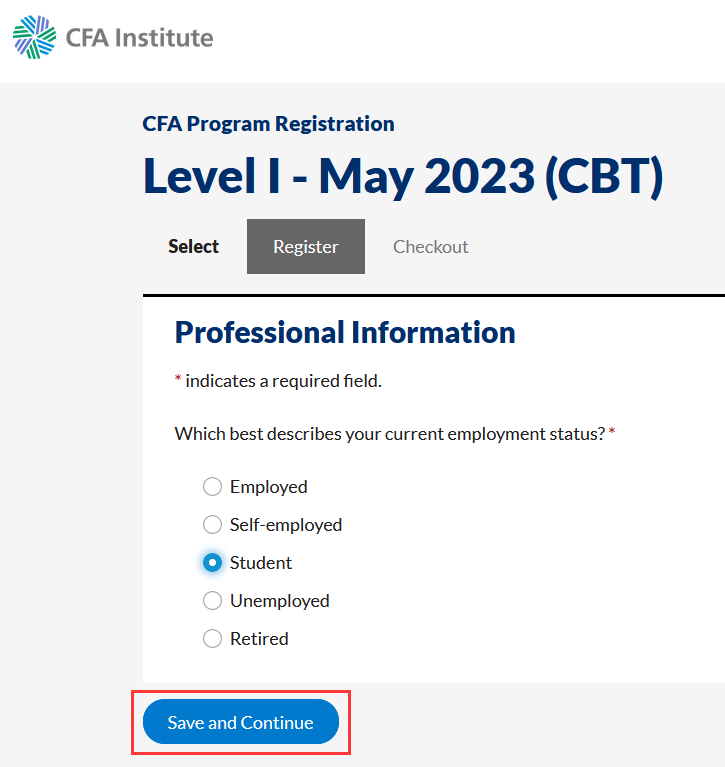Screen dimensions: 725x767
Task: Select the Employed radio circle
Action: [212, 487]
